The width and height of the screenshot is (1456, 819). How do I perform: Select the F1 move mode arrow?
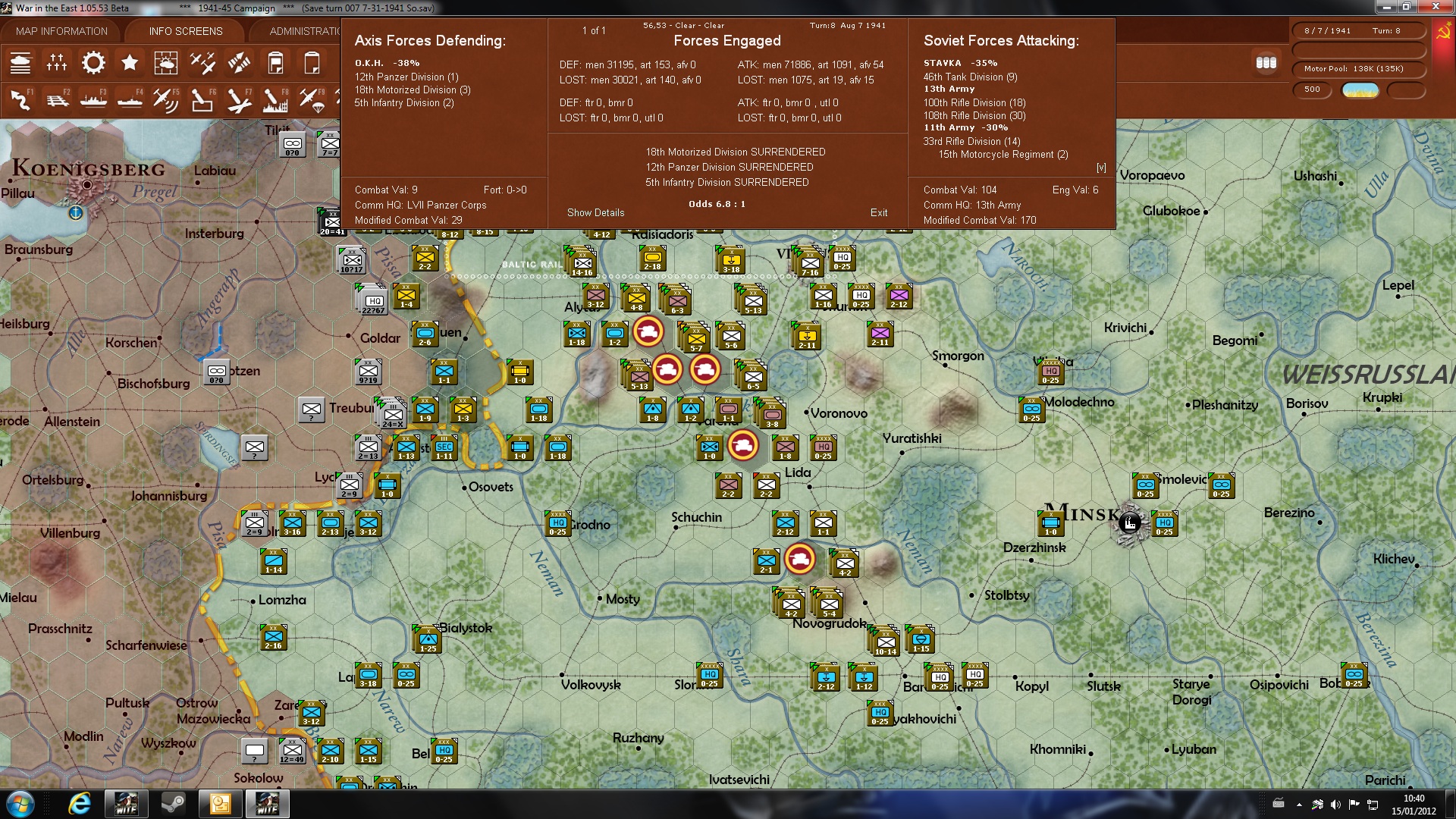tap(20, 99)
